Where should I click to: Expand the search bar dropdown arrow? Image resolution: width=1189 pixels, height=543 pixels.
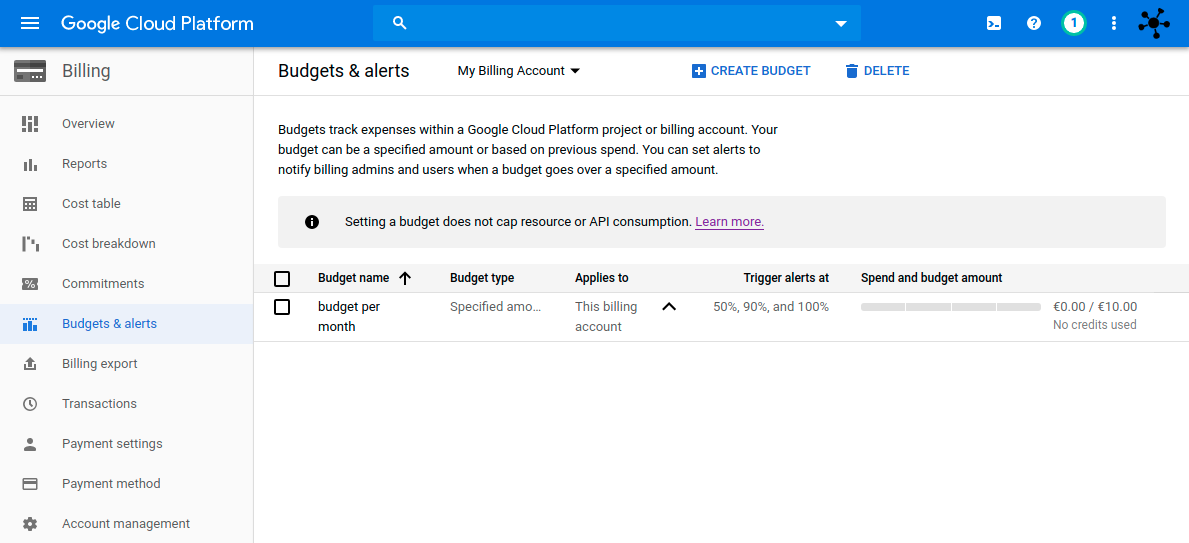[x=841, y=24]
